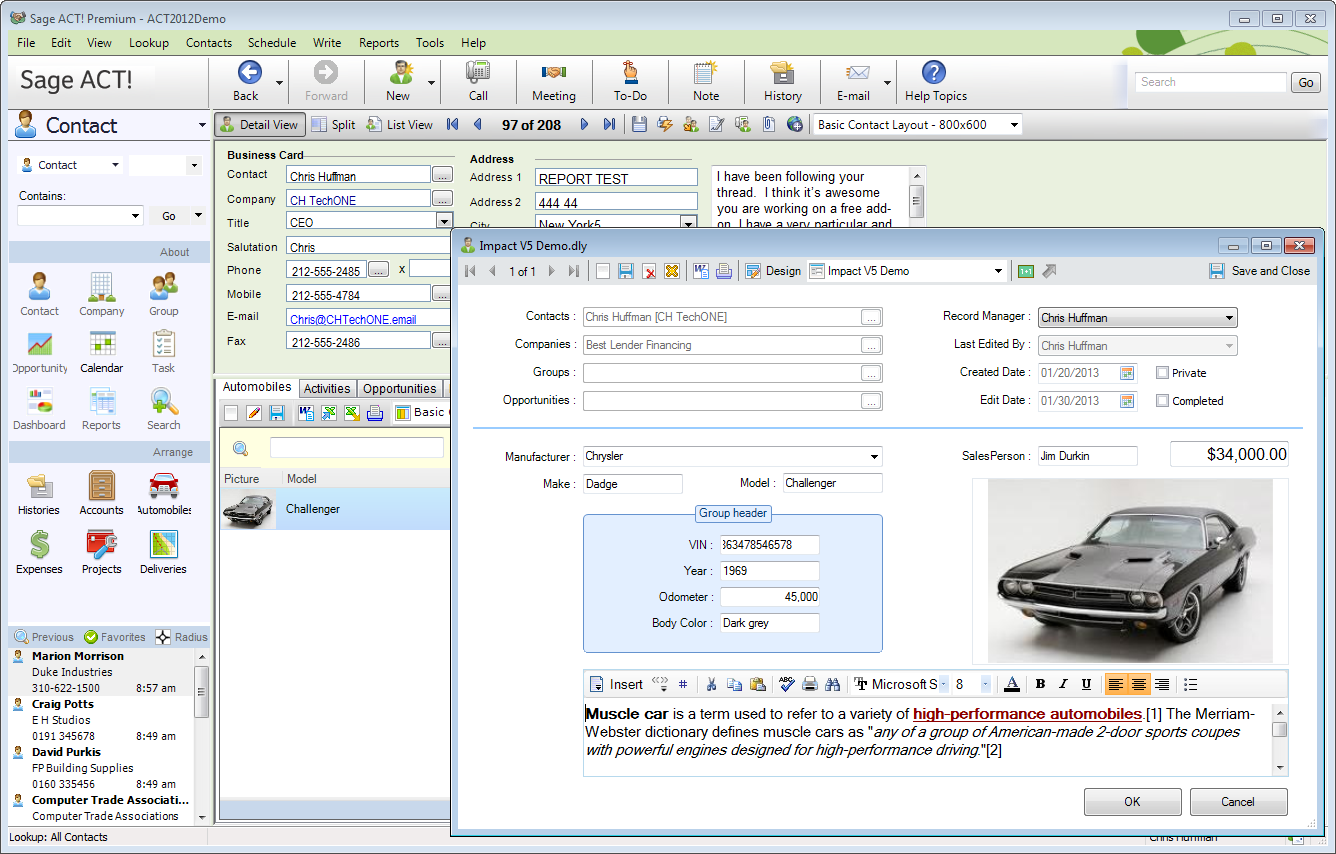Open the font size dropdown in editor
This screenshot has height=854, width=1336.
[985, 684]
